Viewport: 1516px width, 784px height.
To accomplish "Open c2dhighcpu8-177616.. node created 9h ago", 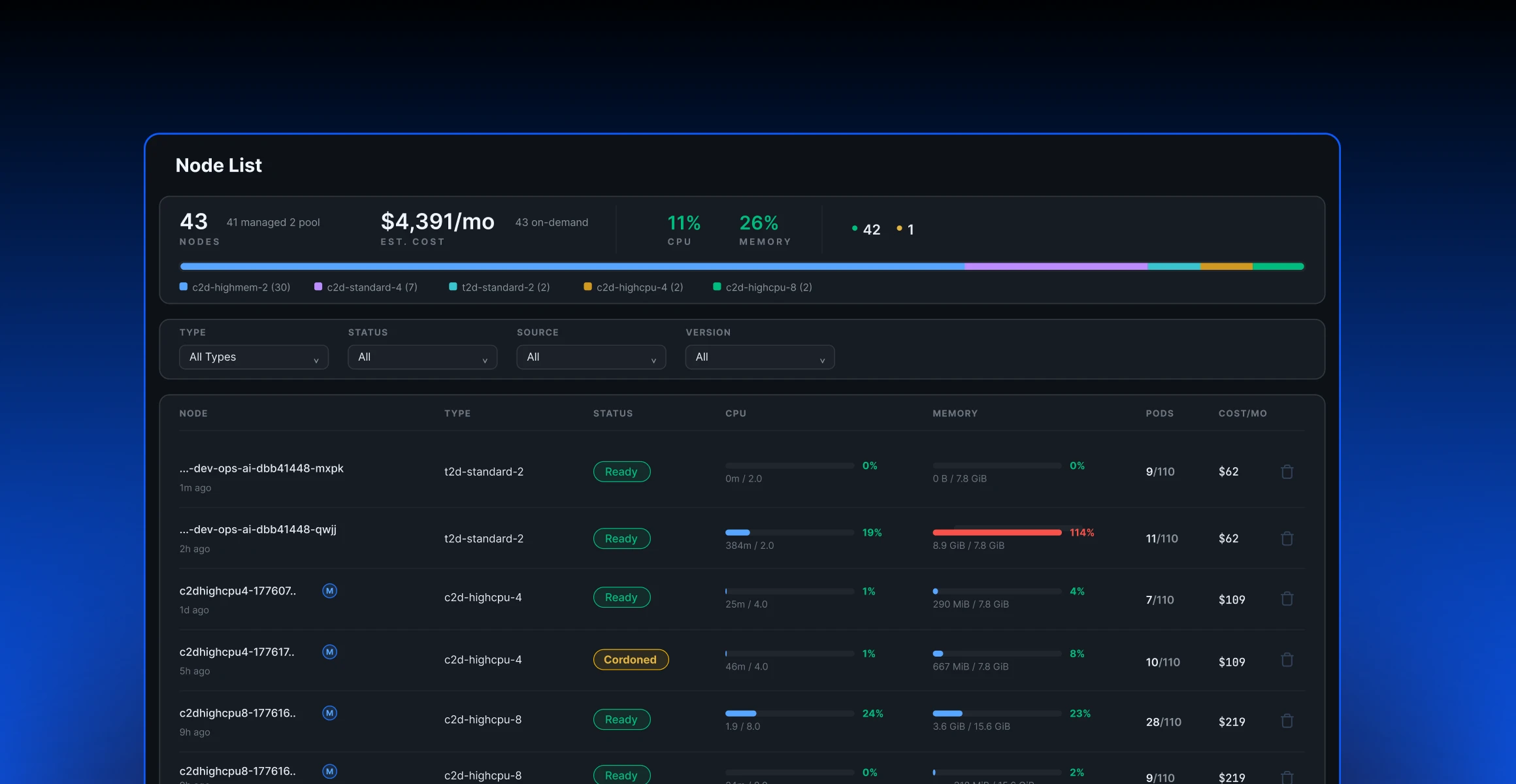I will tap(238, 713).
